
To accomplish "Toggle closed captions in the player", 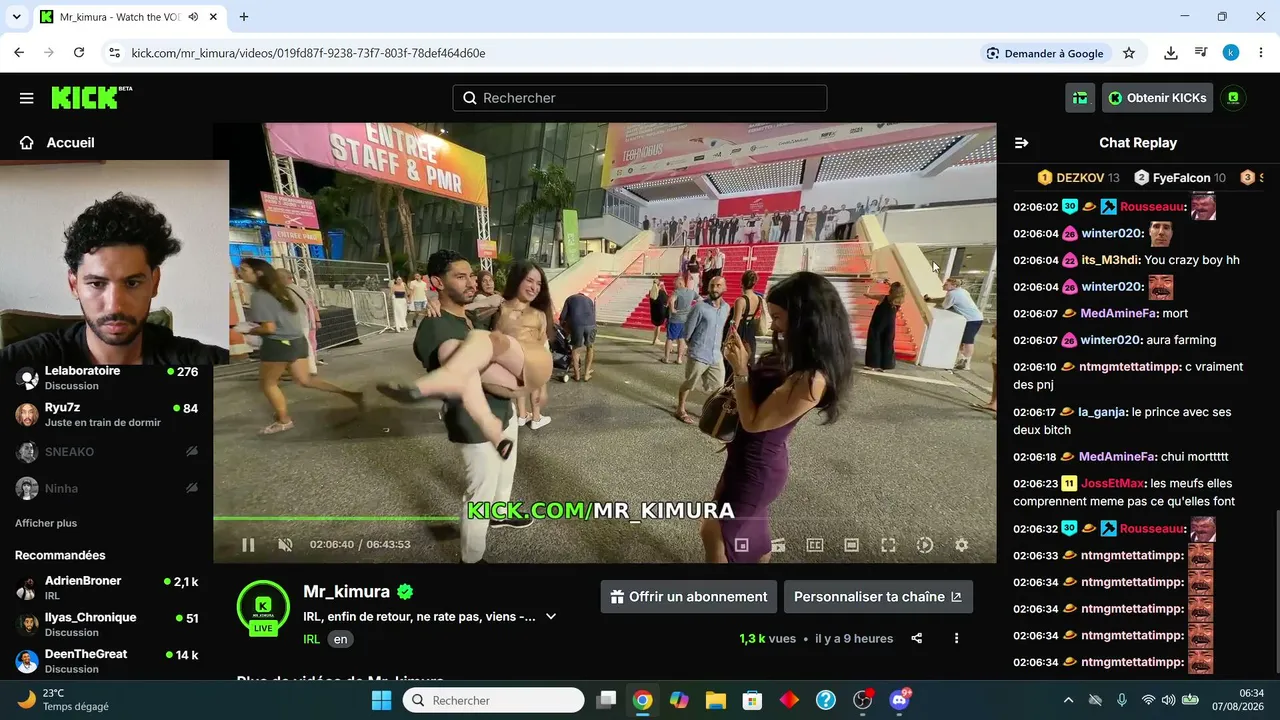I will pos(815,545).
